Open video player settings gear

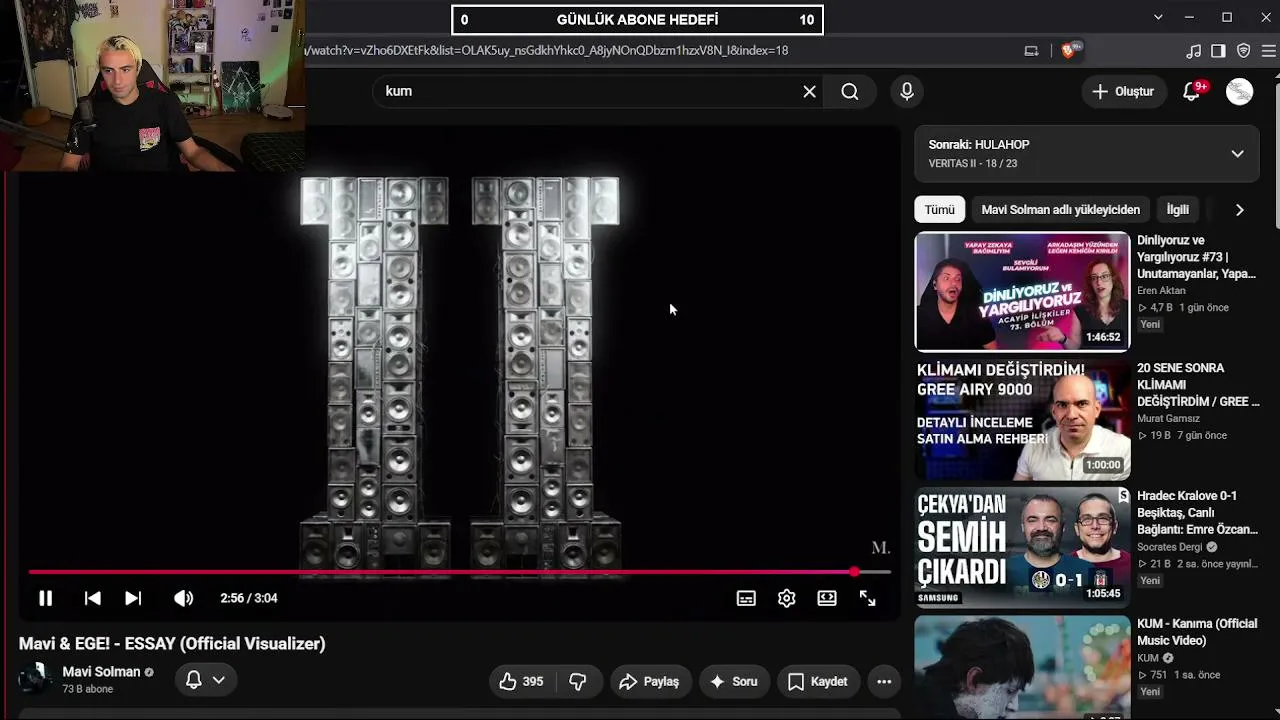(787, 598)
